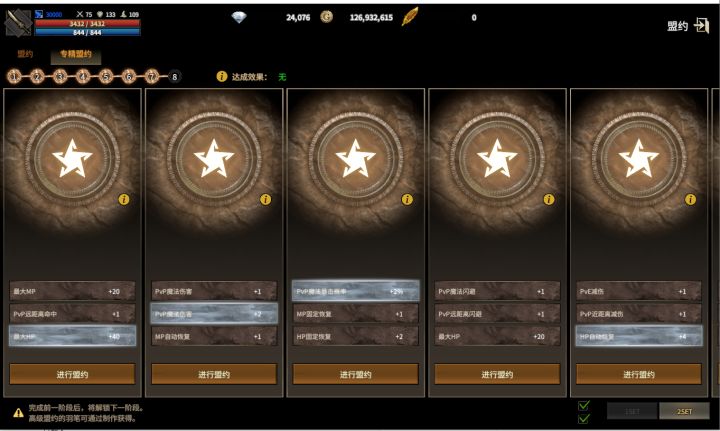The image size is (720, 431).
Task: Select stage 3 in the progress track
Action: pos(60,77)
